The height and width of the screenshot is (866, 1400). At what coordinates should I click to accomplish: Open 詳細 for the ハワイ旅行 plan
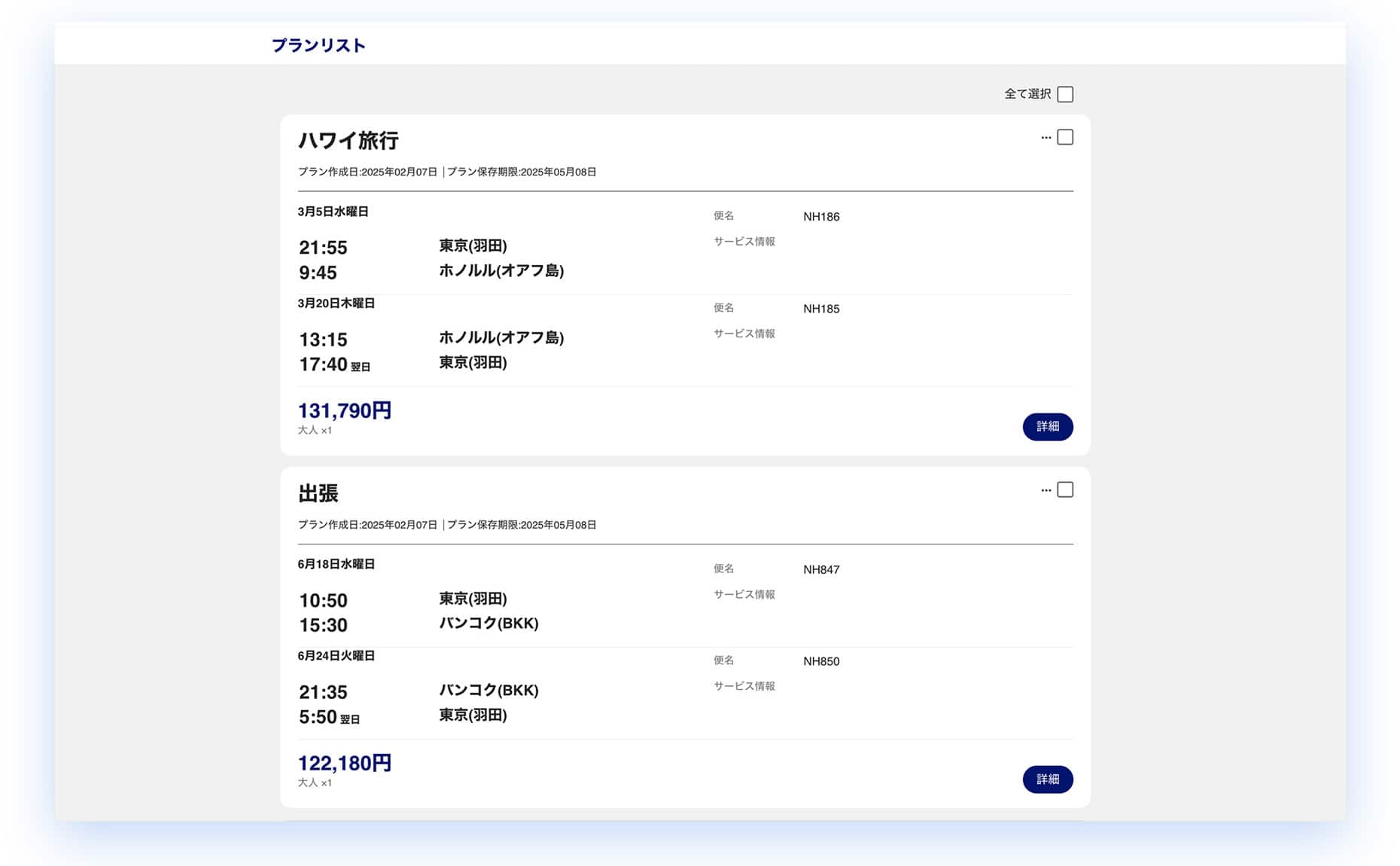pyautogui.click(x=1047, y=427)
